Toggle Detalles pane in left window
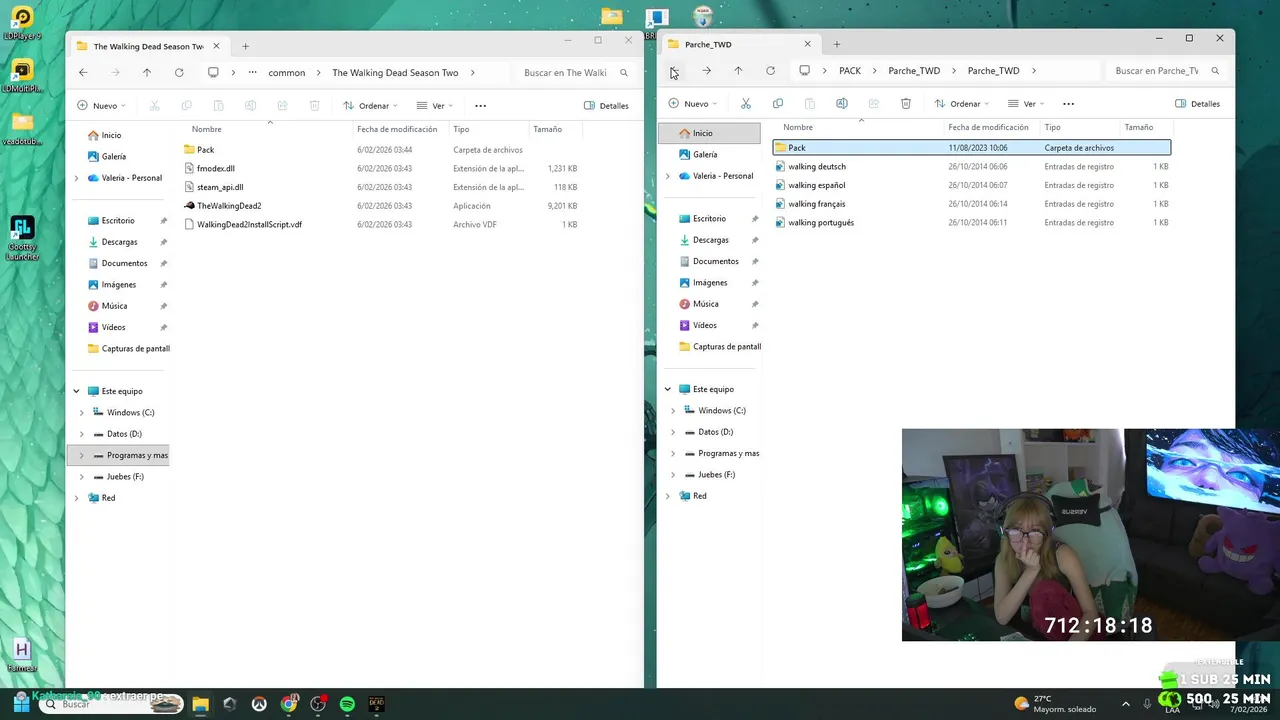Image resolution: width=1280 pixels, height=720 pixels. 606,105
